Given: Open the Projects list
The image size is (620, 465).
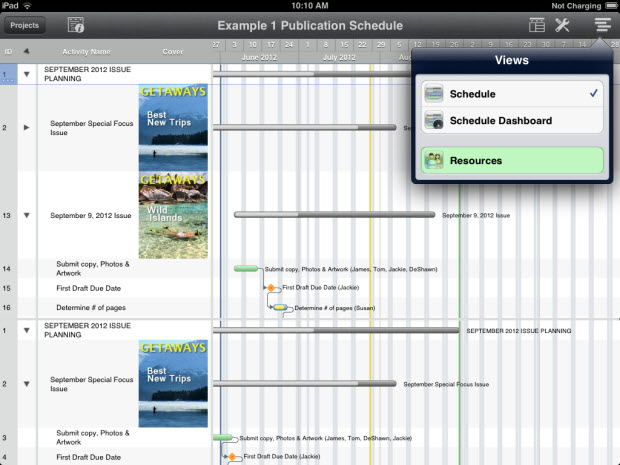Looking at the screenshot, I should click(24, 25).
